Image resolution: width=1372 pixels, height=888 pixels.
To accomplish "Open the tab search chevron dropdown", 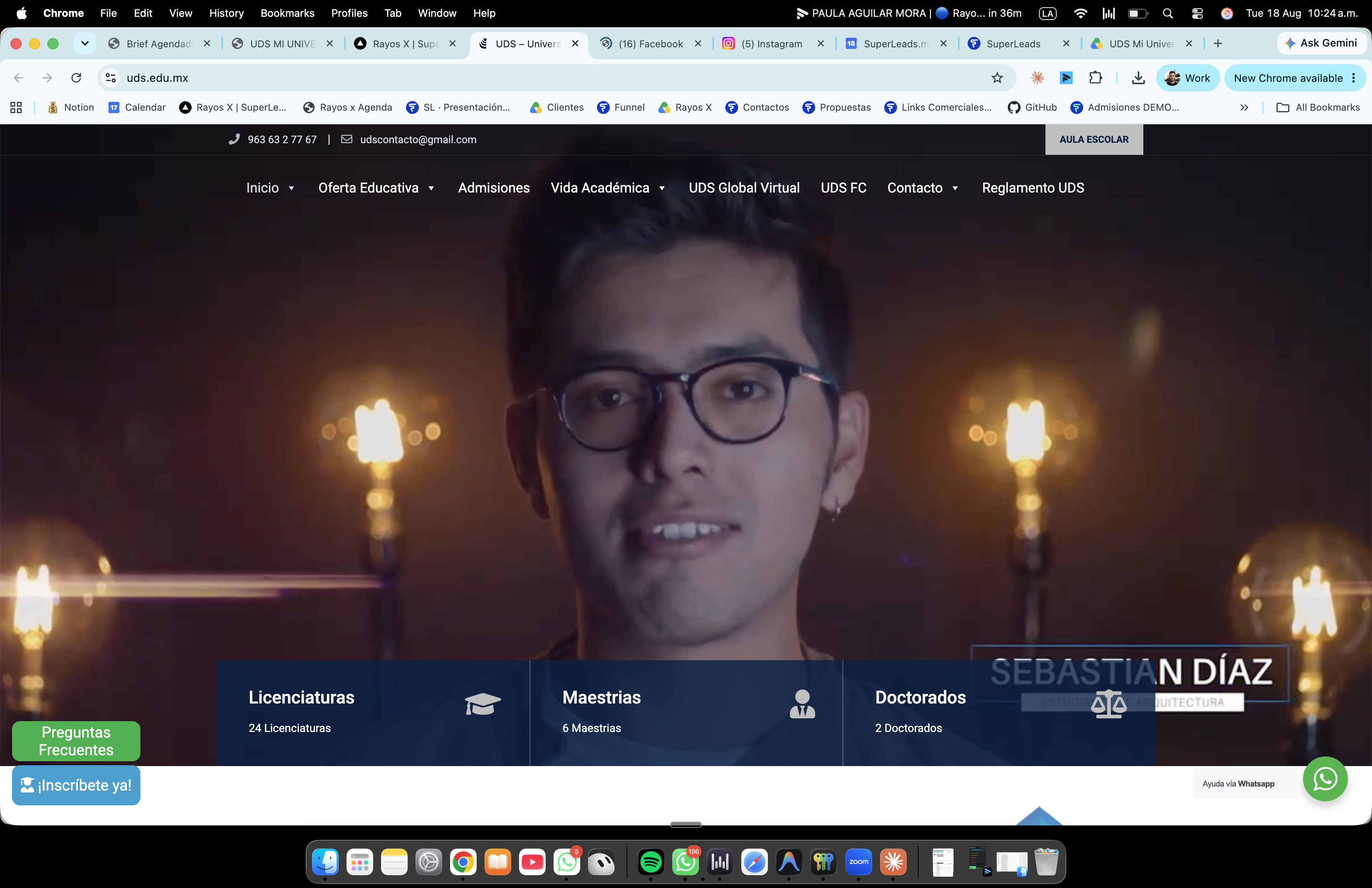I will [x=85, y=43].
